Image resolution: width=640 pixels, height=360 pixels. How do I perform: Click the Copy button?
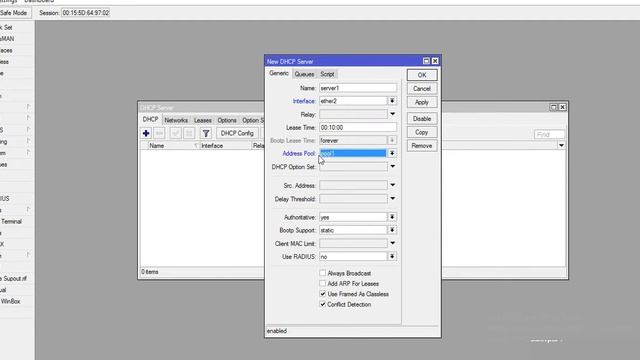422,132
